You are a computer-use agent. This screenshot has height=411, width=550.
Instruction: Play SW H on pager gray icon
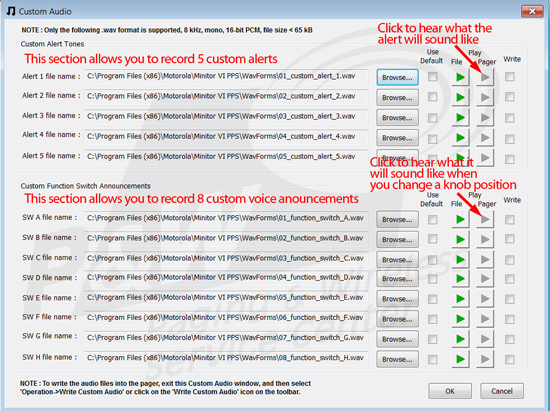[485, 359]
